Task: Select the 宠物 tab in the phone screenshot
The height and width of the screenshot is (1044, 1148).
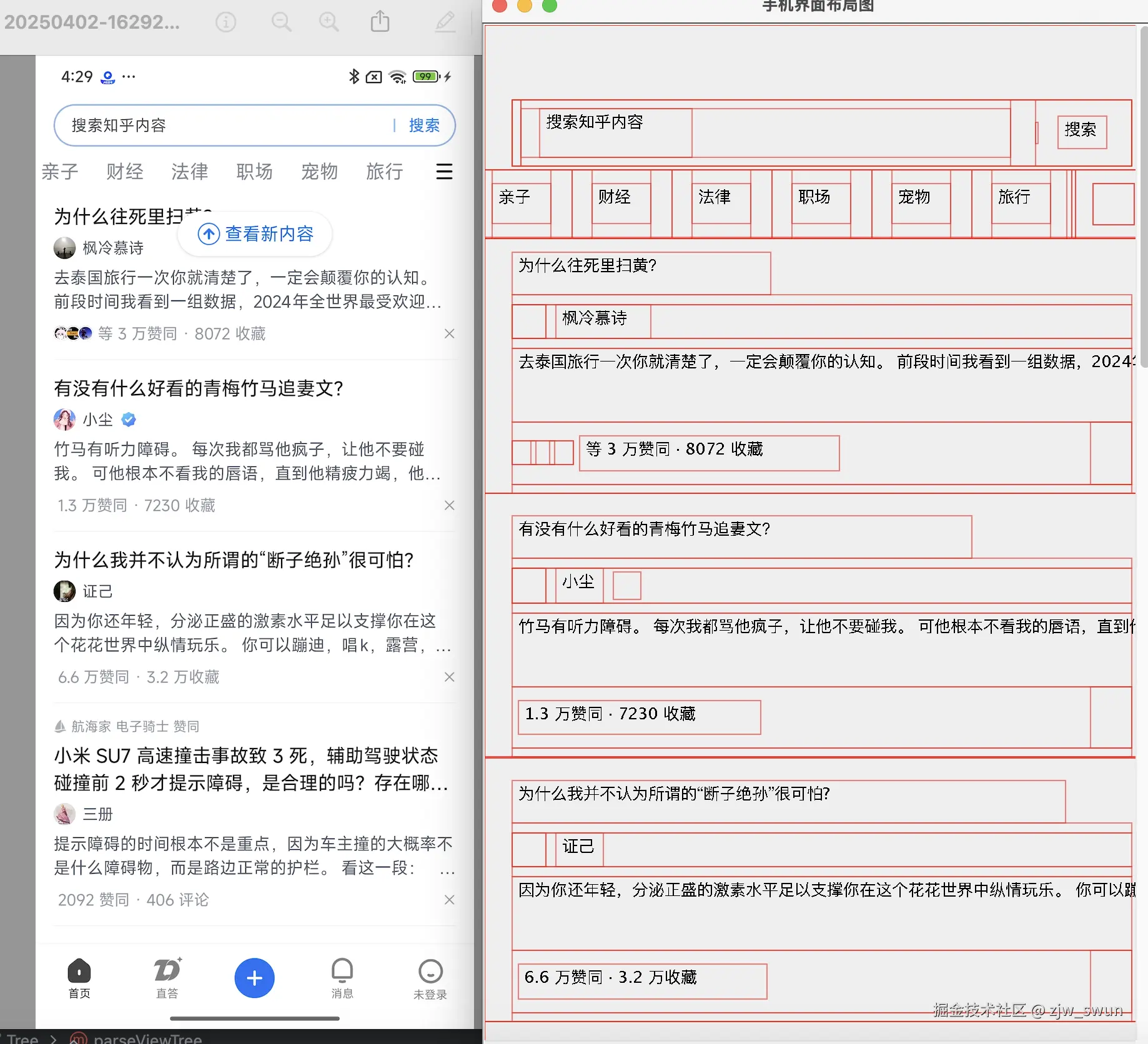Action: 320,171
